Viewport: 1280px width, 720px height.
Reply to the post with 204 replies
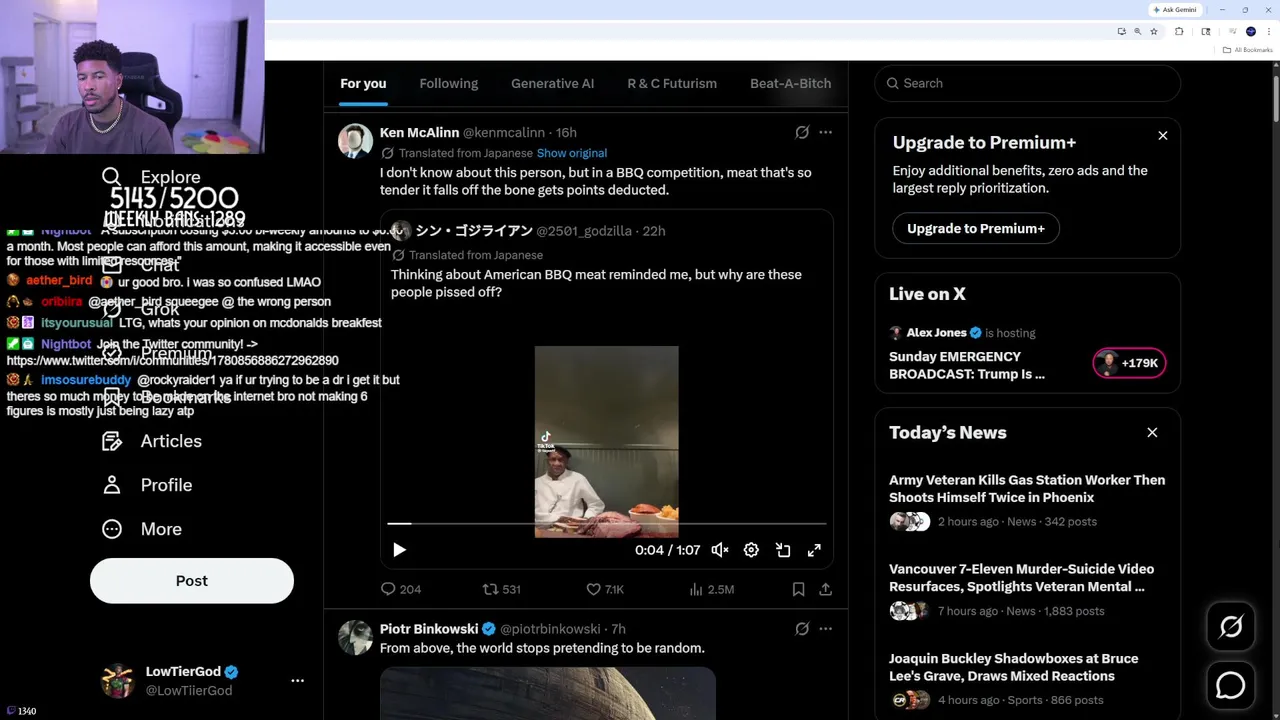[x=401, y=590]
